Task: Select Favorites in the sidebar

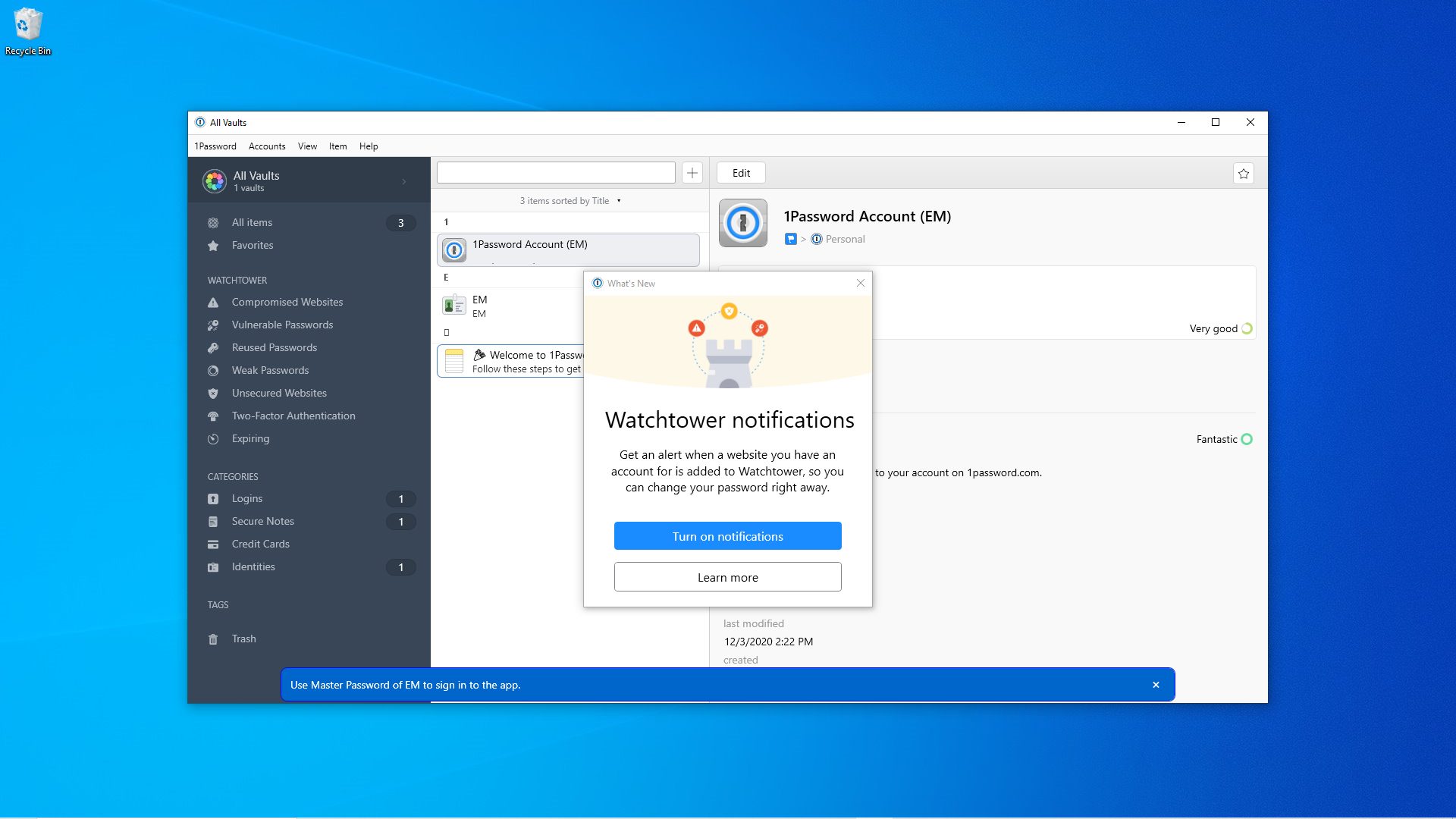Action: tap(253, 246)
